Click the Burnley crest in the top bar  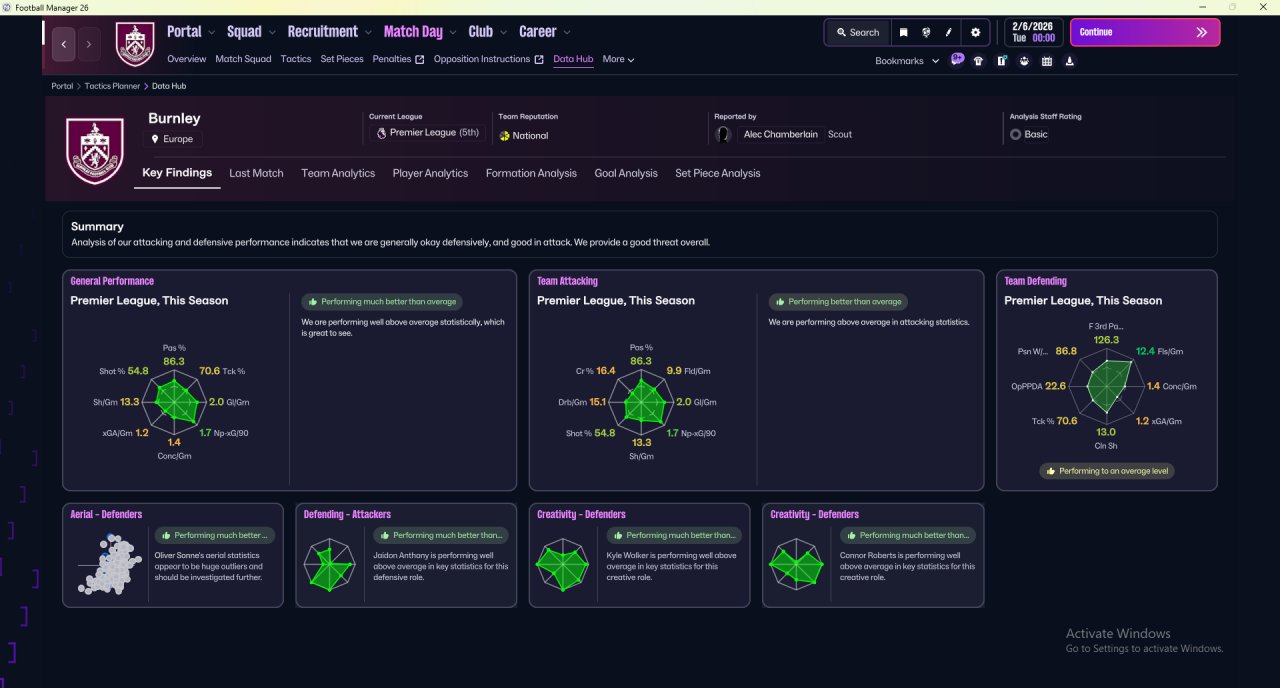click(x=135, y=44)
